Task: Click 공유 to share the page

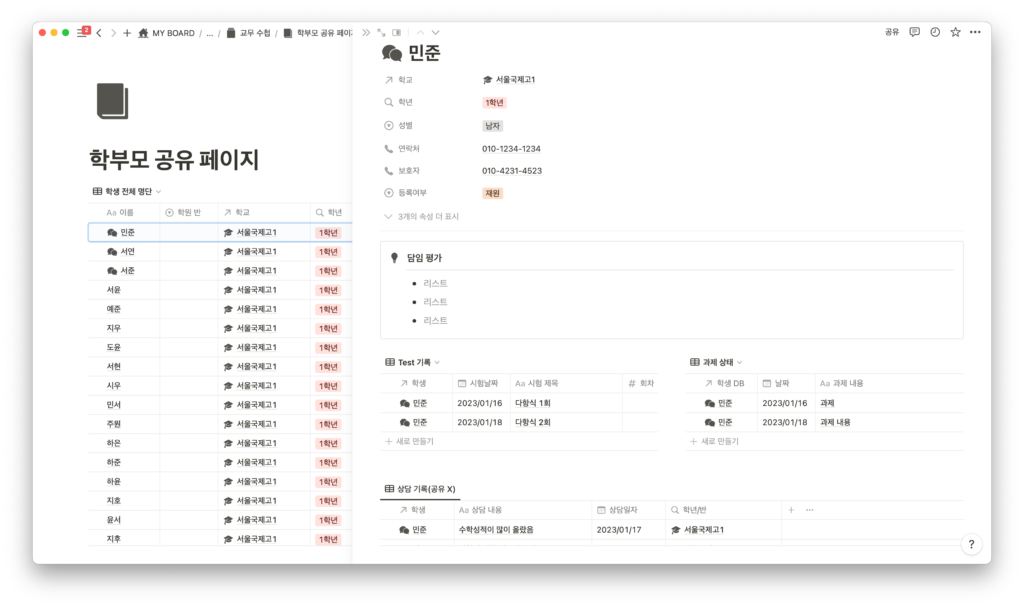Action: tap(891, 32)
